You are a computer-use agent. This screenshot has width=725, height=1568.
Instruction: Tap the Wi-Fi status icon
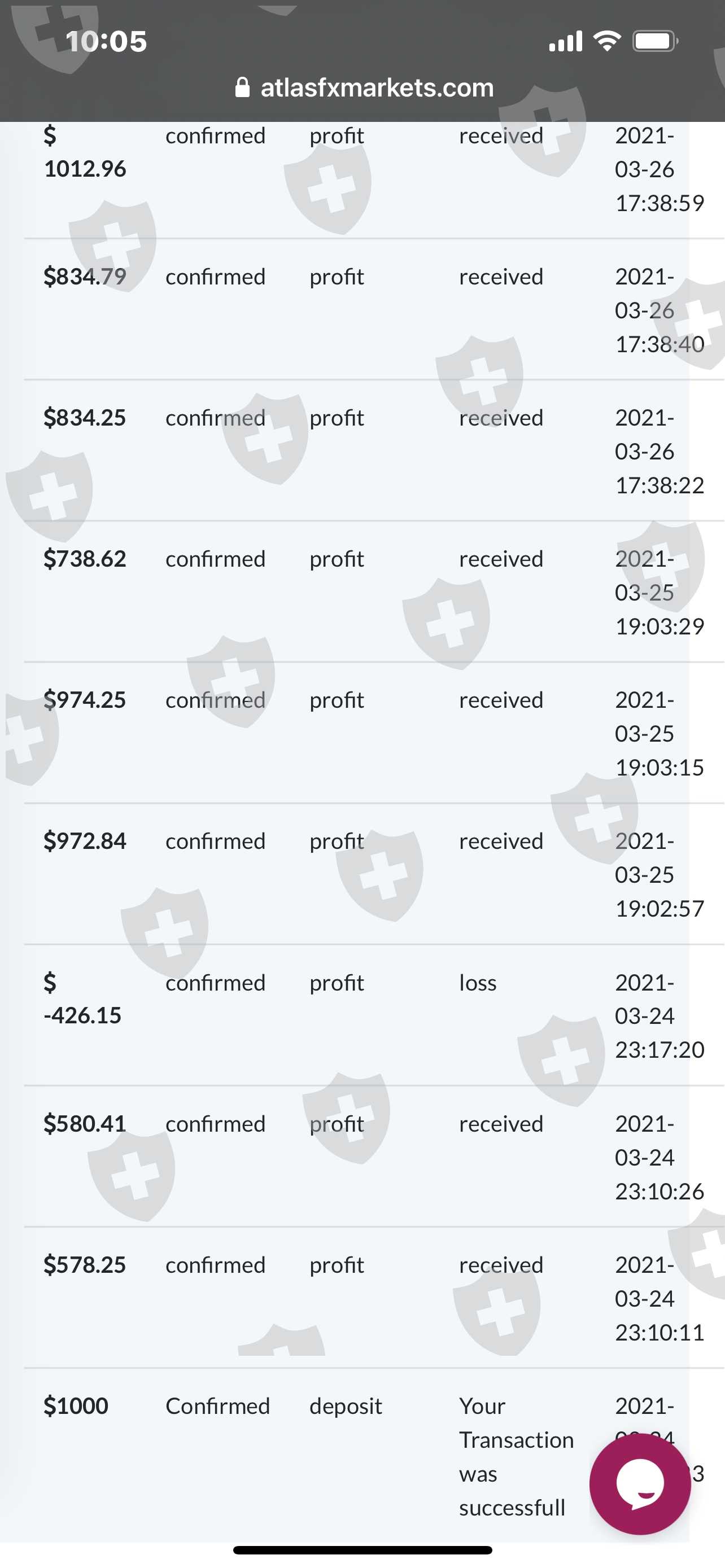click(607, 41)
